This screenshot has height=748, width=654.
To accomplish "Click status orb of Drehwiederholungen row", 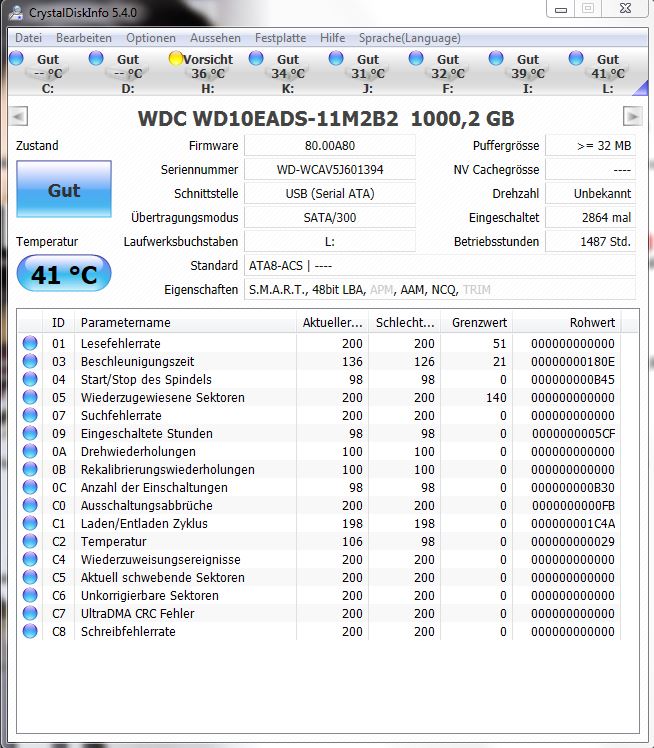I will 30,451.
